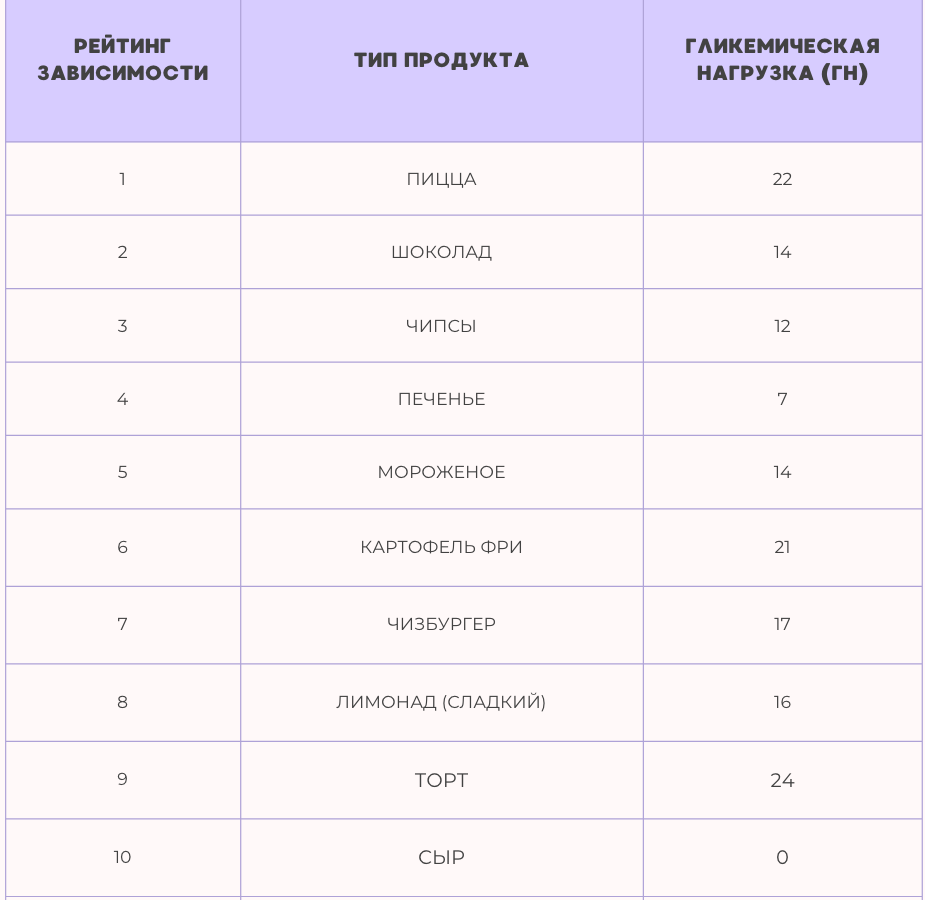Click the 'Чипсы' product cell
The image size is (925, 900).
[x=441, y=326]
